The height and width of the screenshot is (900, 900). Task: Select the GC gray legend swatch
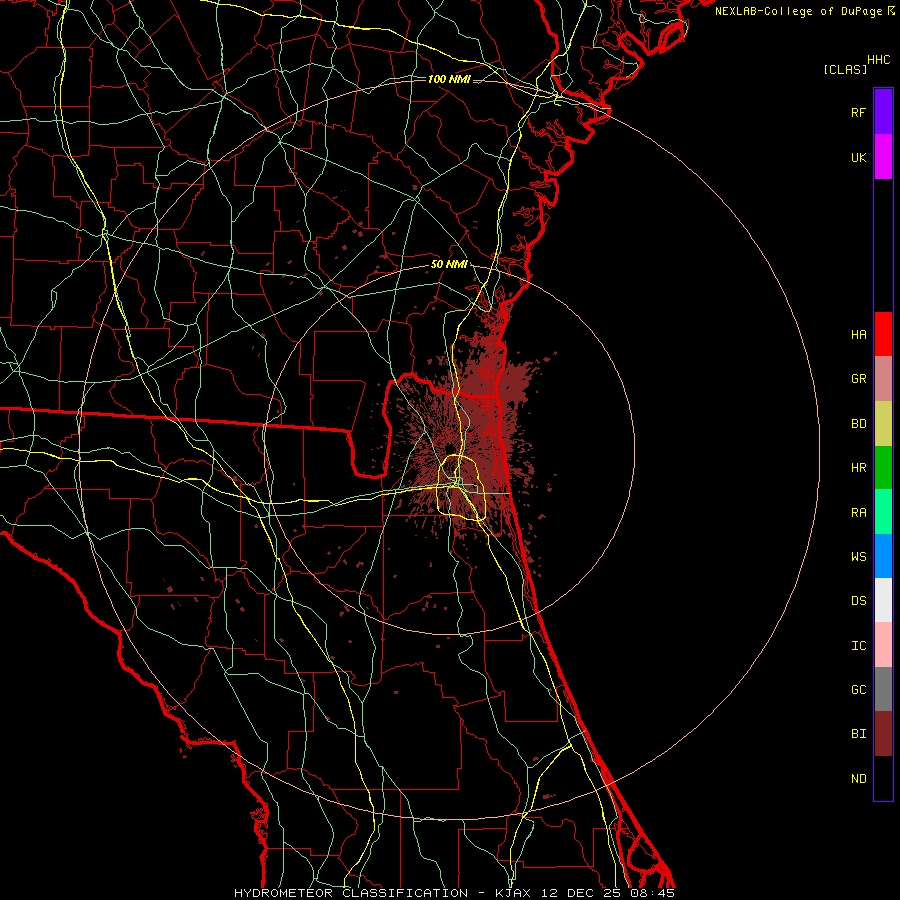883,689
